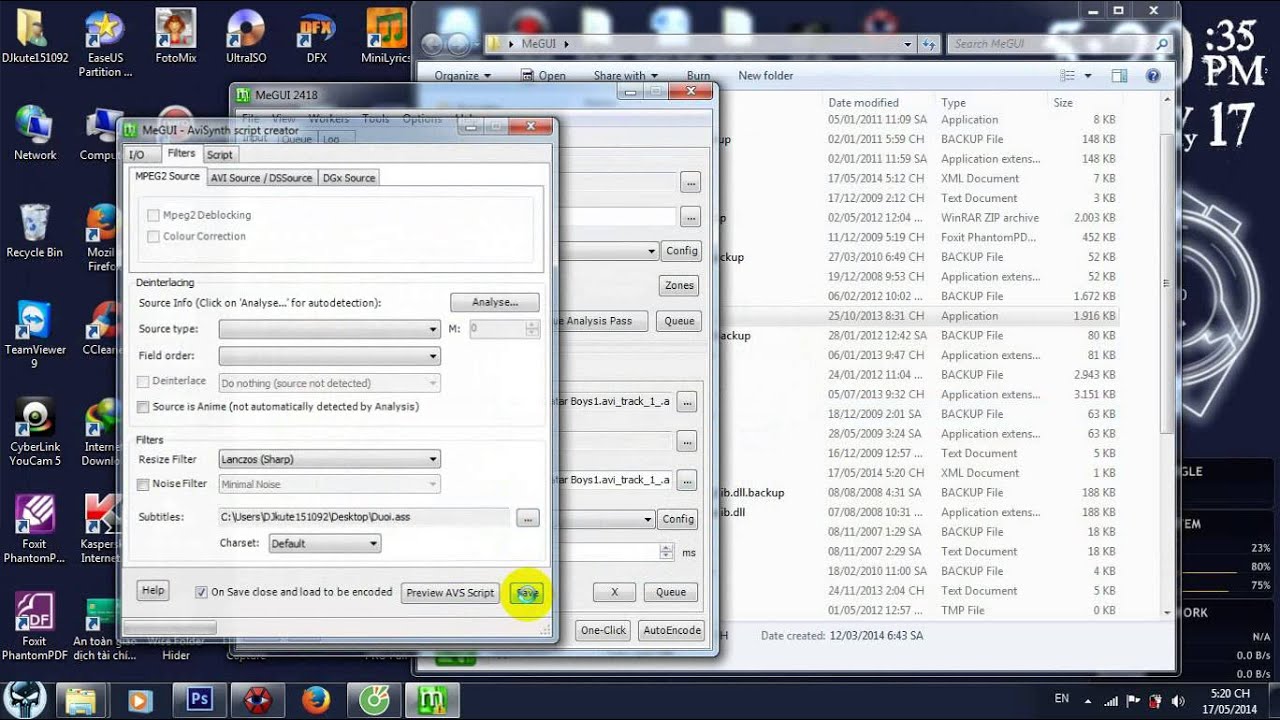Refresh the Explorer address bar
This screenshot has width=1280, height=720.
coord(931,44)
